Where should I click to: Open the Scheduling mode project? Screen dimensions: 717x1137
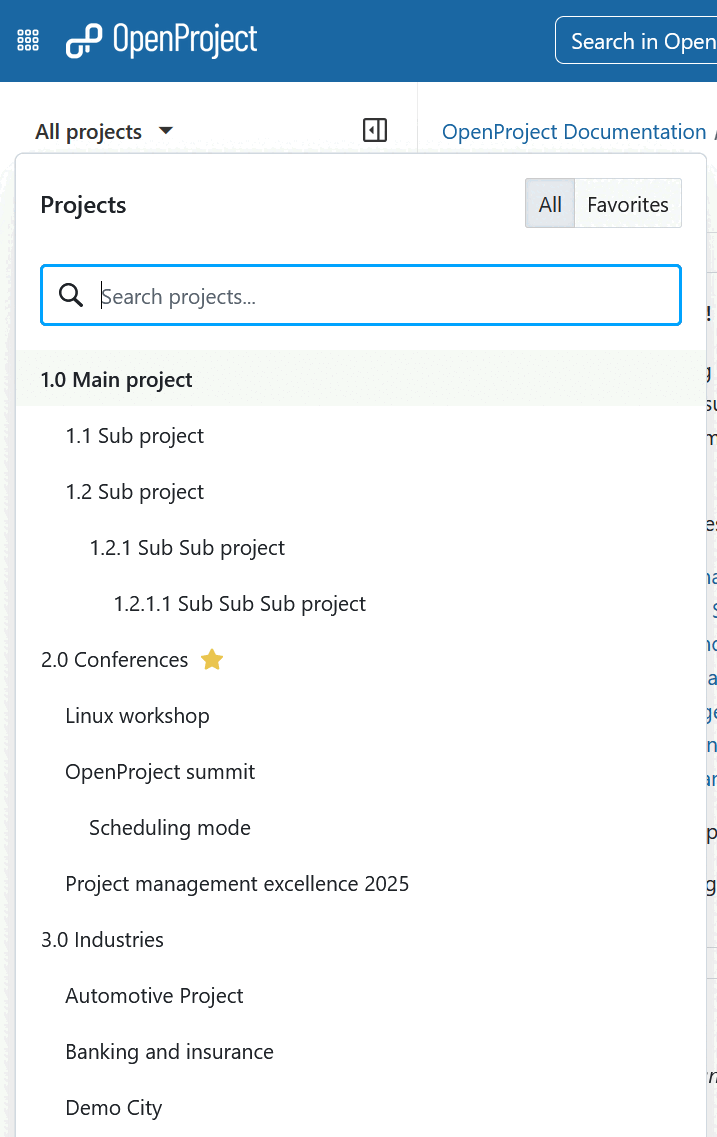pyautogui.click(x=169, y=827)
